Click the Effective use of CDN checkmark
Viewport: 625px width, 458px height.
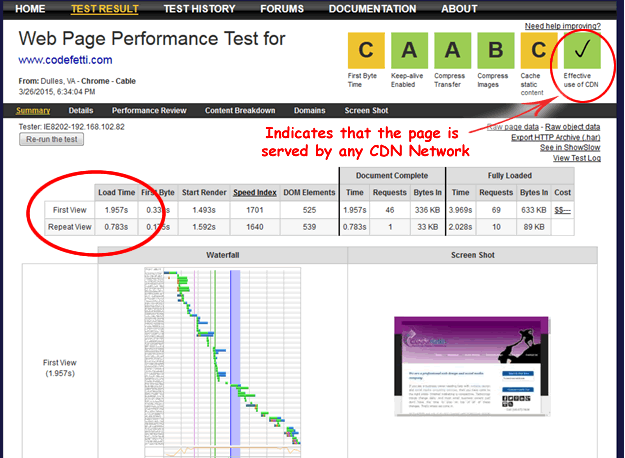coord(581,50)
